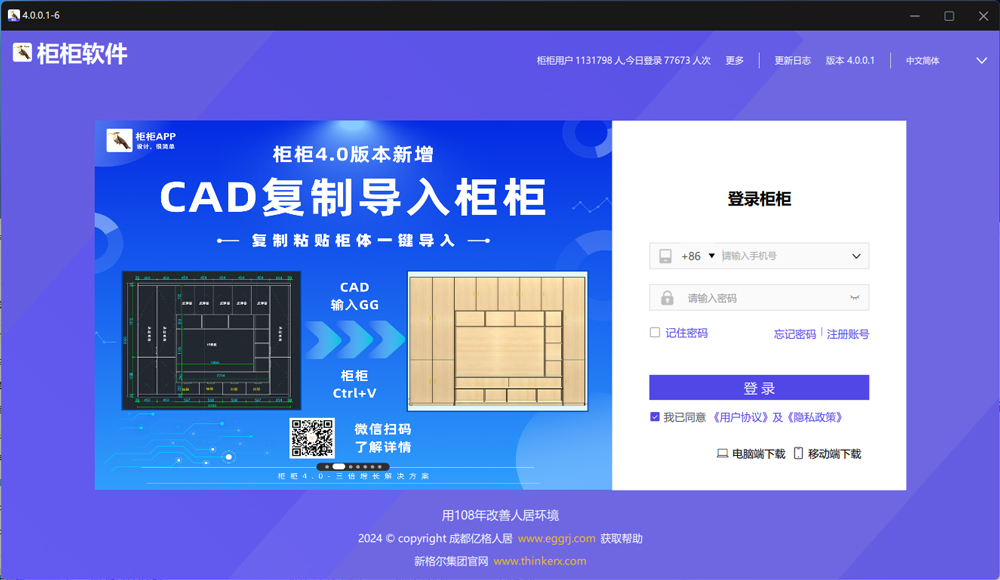The width and height of the screenshot is (1000, 580).
Task: Open the 注册账号 link
Action: (x=848, y=334)
